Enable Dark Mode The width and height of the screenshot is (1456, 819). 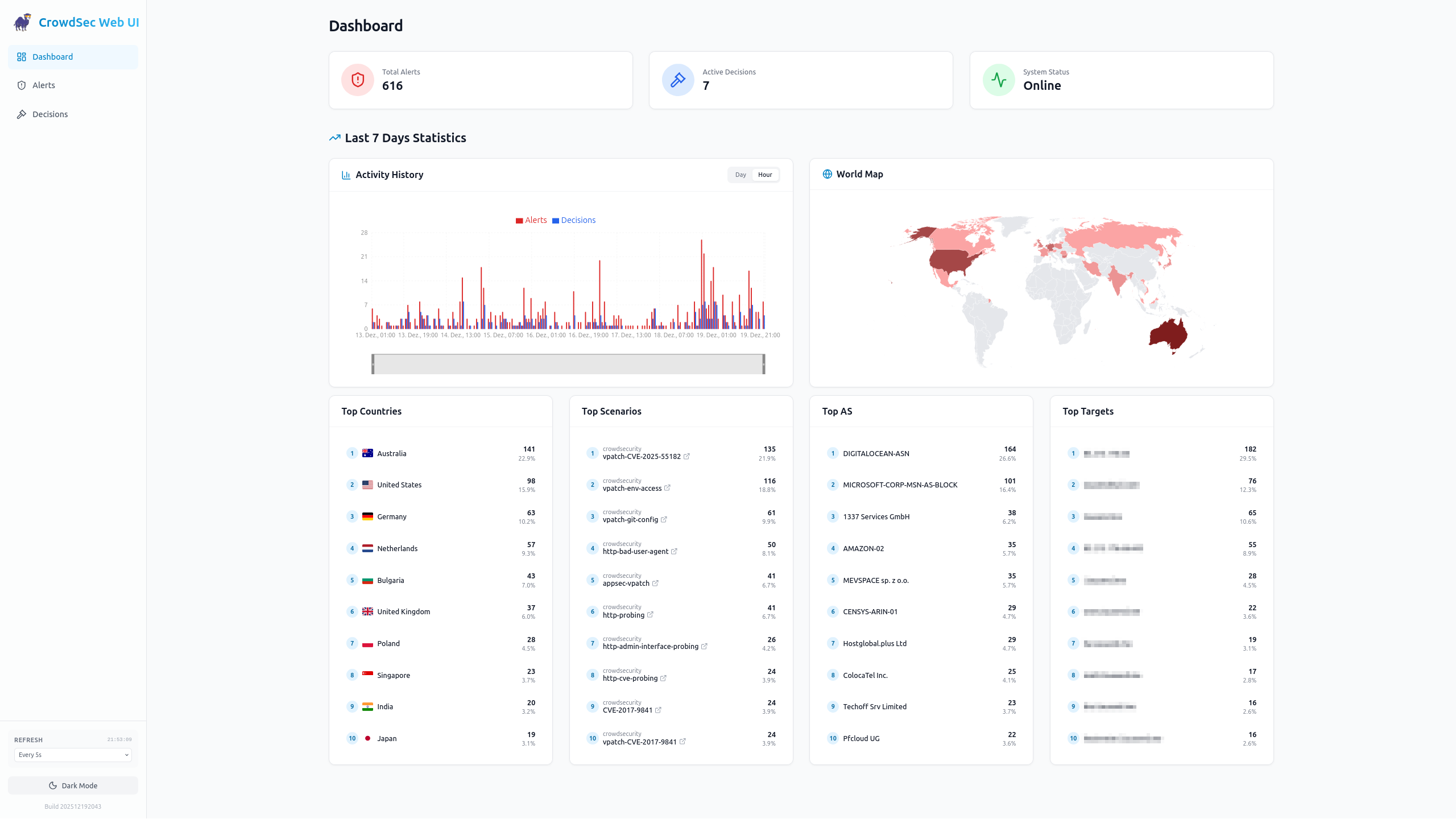(72, 785)
